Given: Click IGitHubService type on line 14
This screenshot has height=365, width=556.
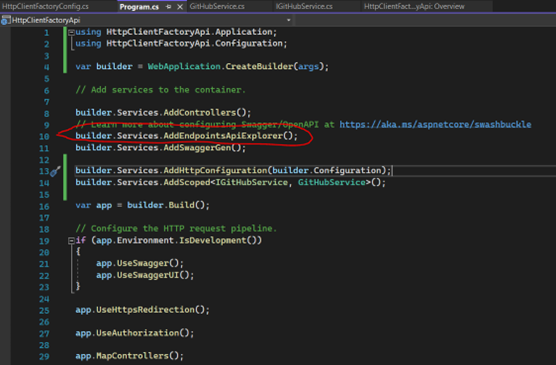Looking at the screenshot, I should 251,182.
